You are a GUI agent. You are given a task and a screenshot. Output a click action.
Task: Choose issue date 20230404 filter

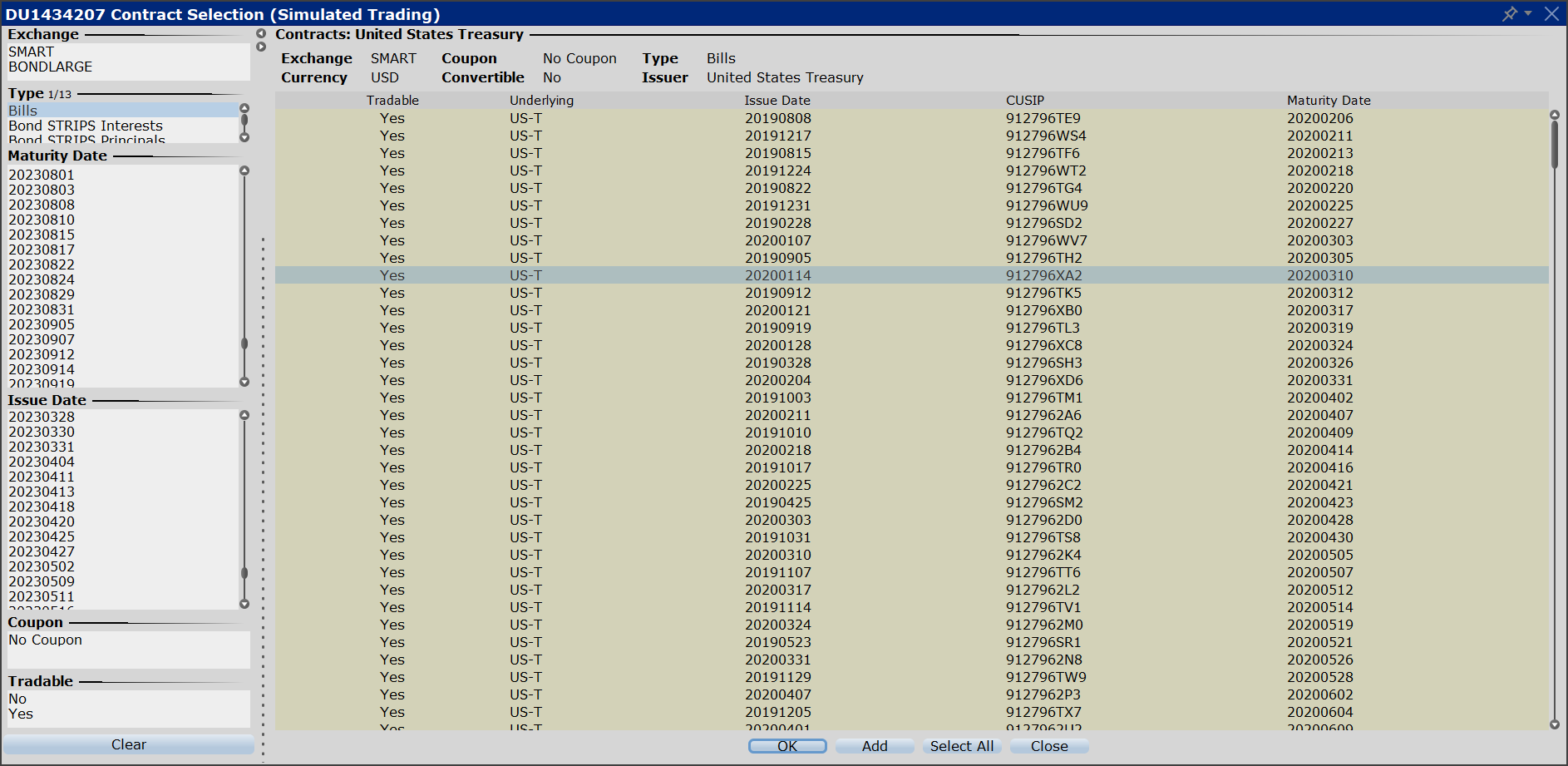pyautogui.click(x=123, y=462)
